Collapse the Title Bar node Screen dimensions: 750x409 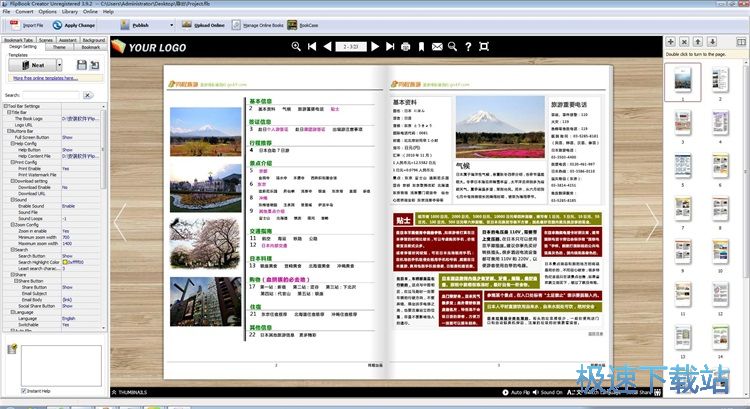(9, 112)
